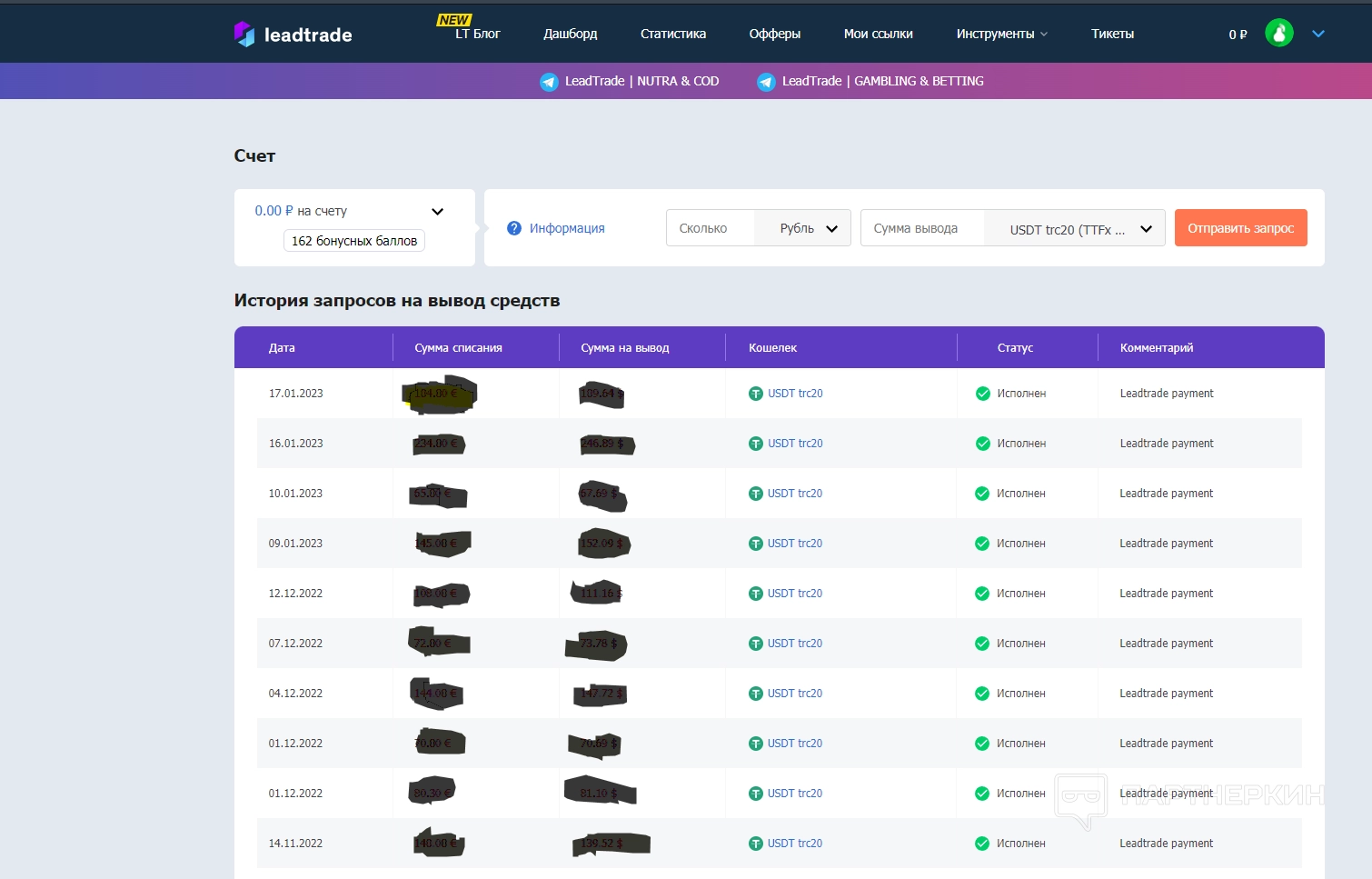This screenshot has width=1372, height=879.
Task: Navigate to Офферы
Action: [775, 34]
